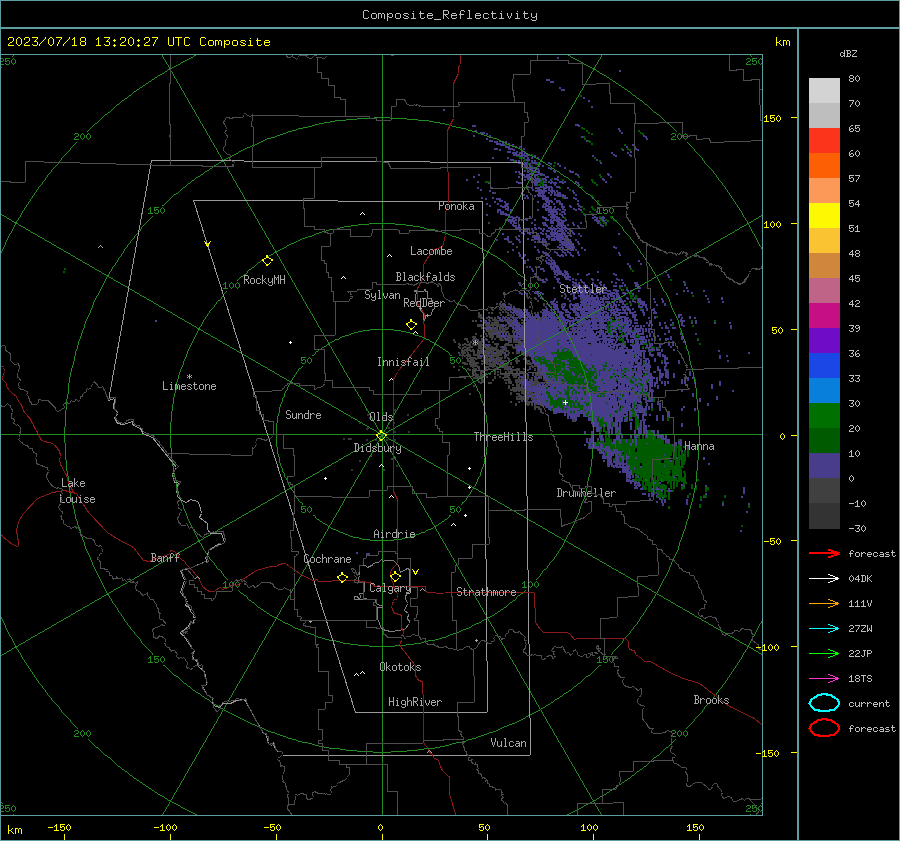Screen dimensions: 900x841
Task: Click the Vulcan label
Action: (x=508, y=743)
